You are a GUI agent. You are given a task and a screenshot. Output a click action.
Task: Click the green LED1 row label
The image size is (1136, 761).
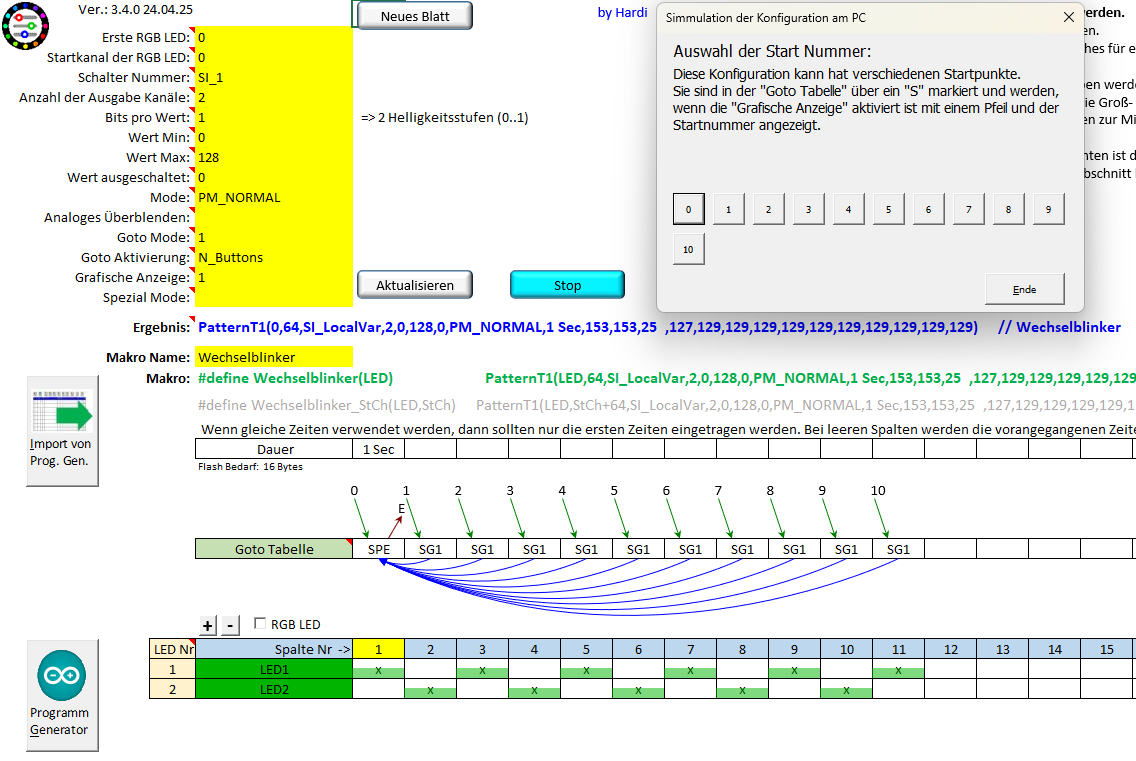(274, 670)
